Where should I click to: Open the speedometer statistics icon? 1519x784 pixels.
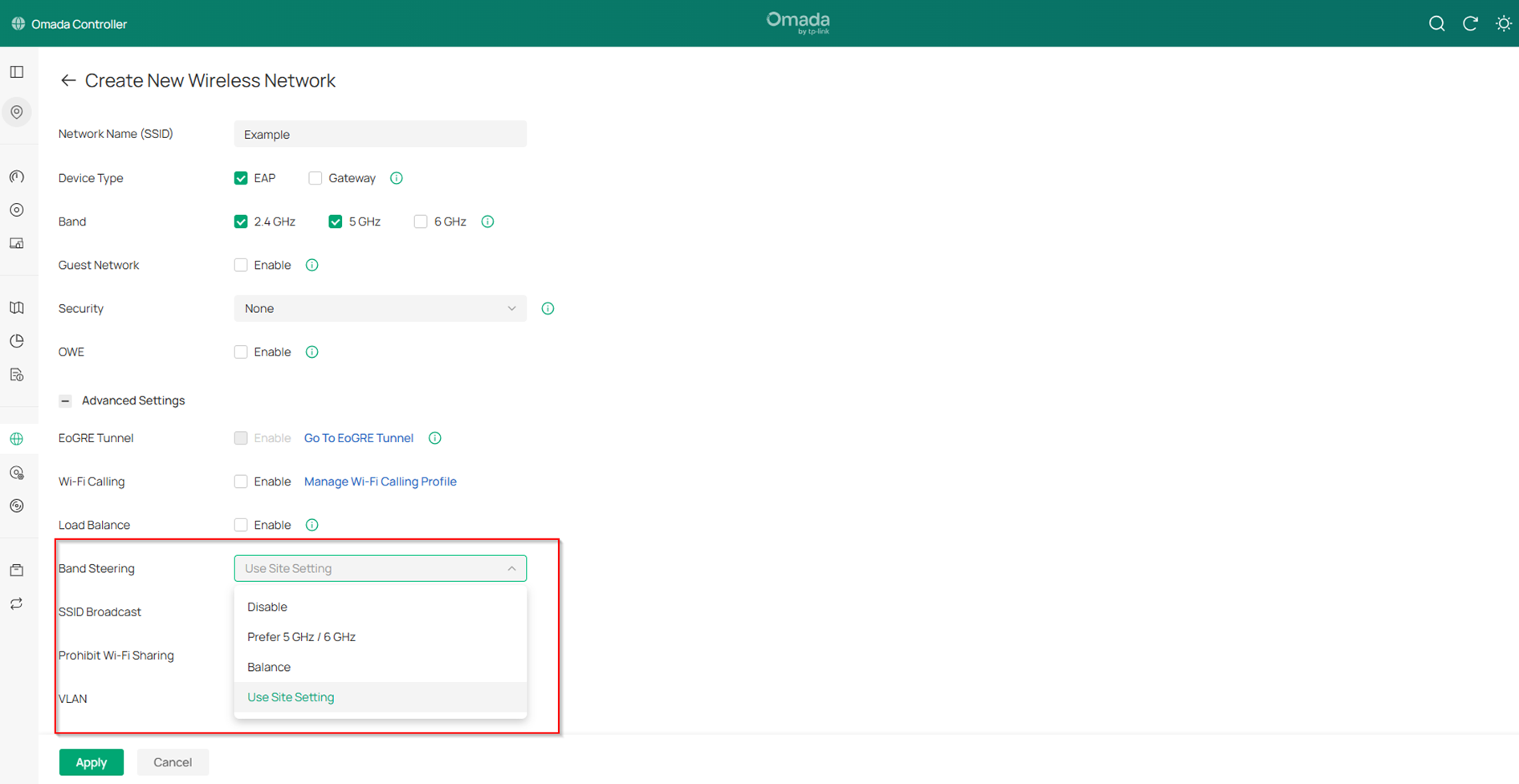(x=17, y=177)
